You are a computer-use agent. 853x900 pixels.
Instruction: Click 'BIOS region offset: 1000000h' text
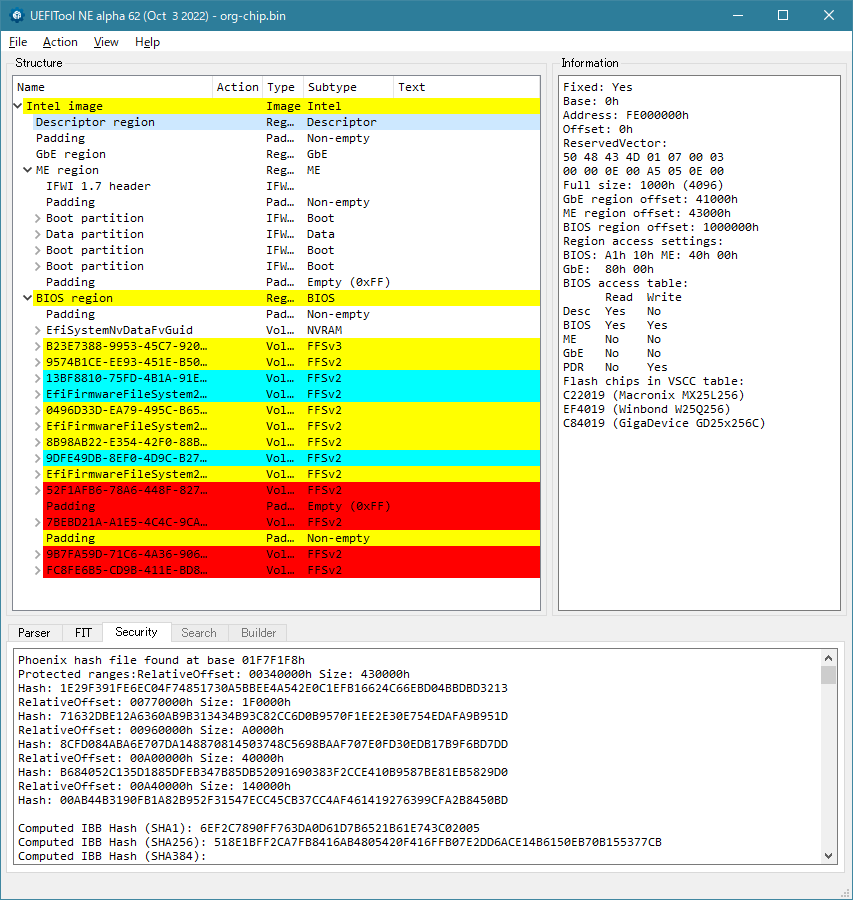(x=661, y=227)
